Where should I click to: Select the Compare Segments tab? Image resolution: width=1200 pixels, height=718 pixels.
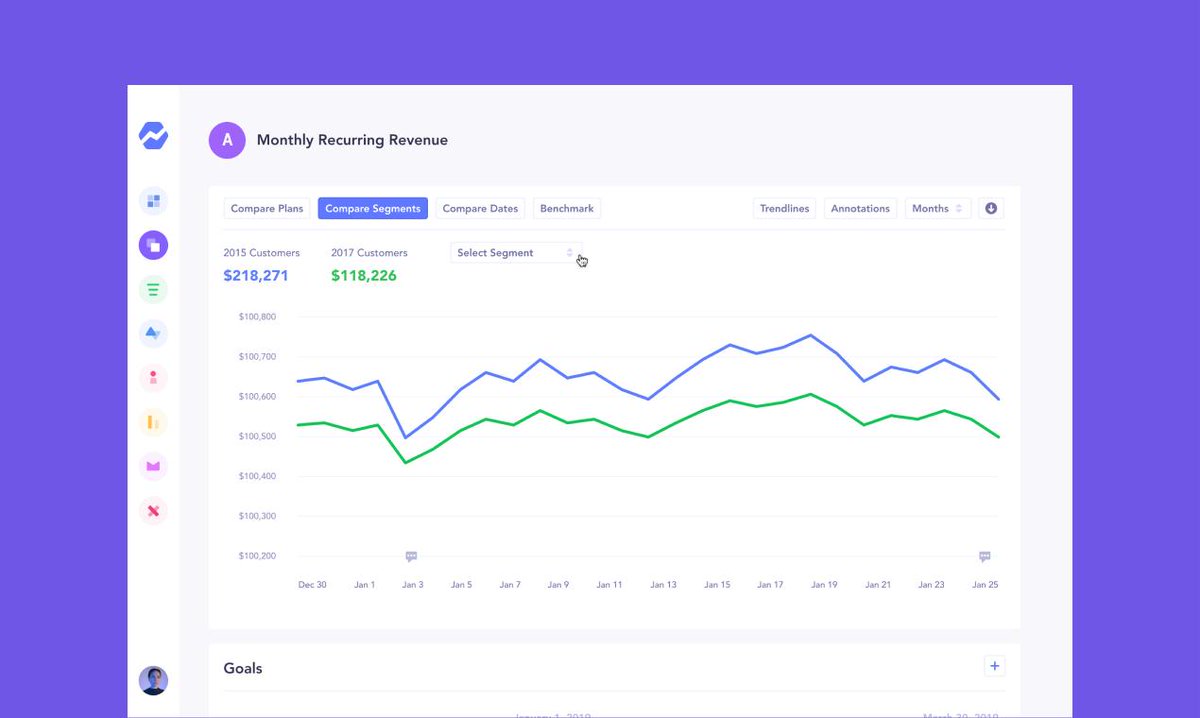tap(373, 208)
